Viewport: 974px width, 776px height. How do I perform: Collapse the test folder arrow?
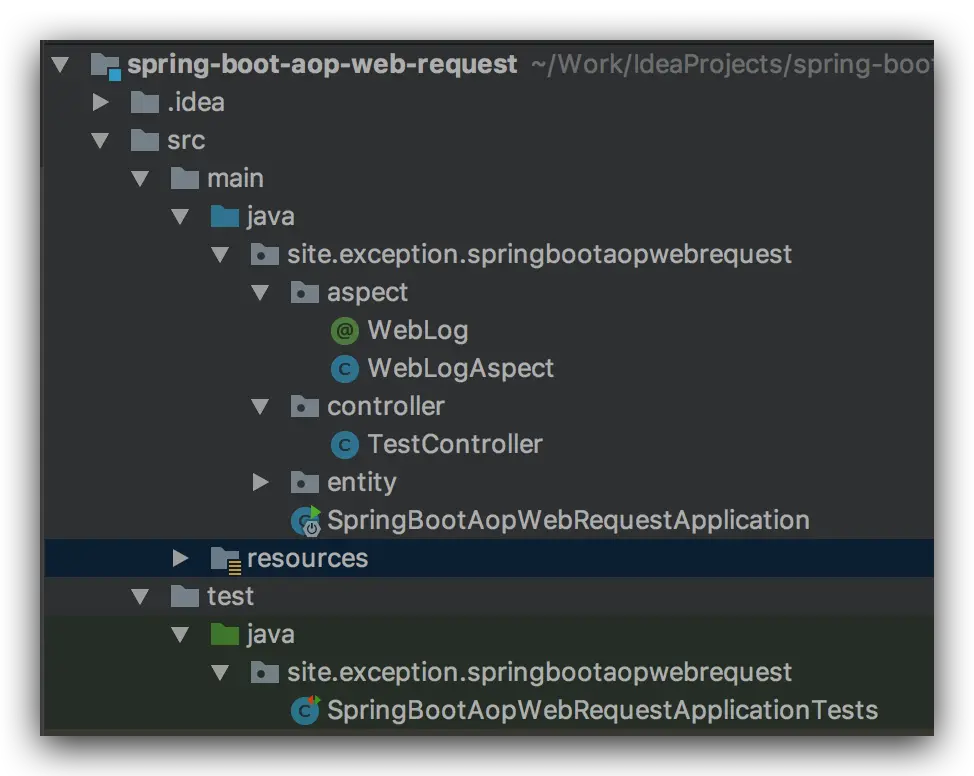(x=140, y=597)
